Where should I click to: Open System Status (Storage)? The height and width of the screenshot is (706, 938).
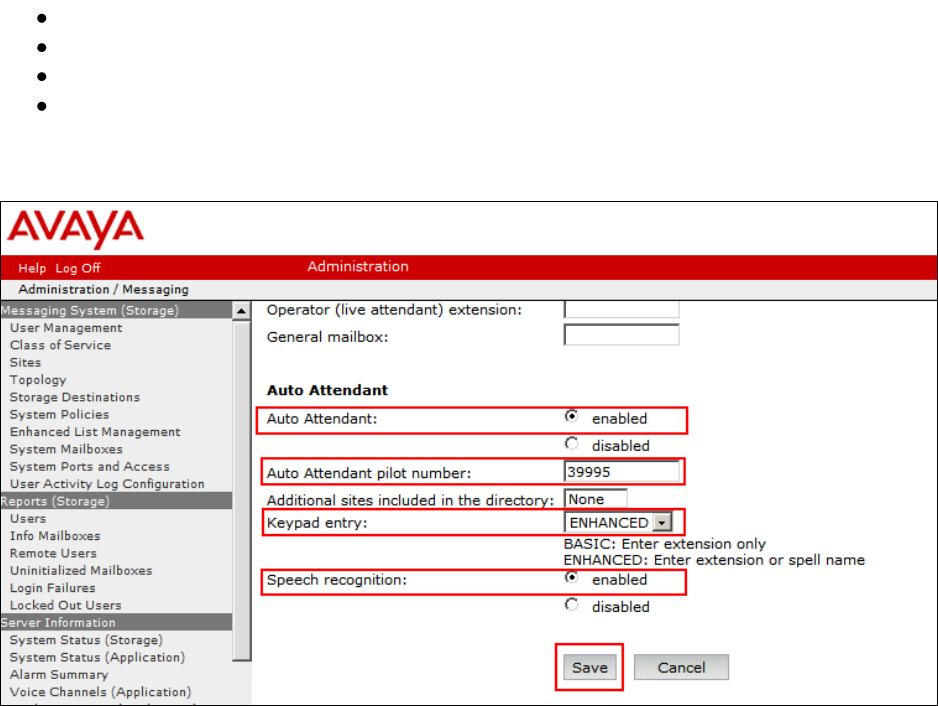(86, 640)
